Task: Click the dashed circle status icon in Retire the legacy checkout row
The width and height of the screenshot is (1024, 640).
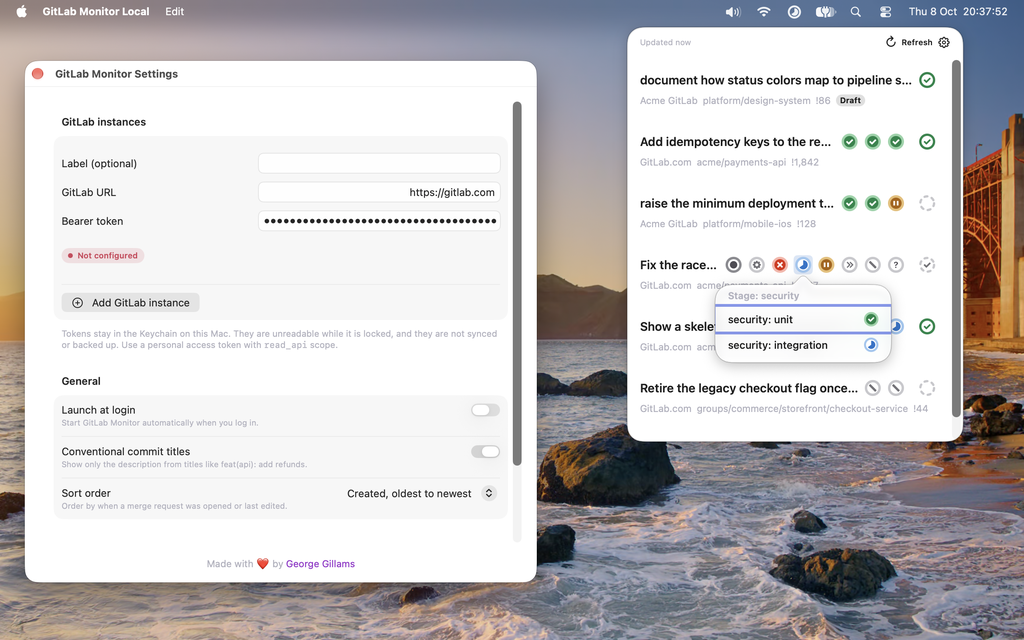Action: [927, 388]
